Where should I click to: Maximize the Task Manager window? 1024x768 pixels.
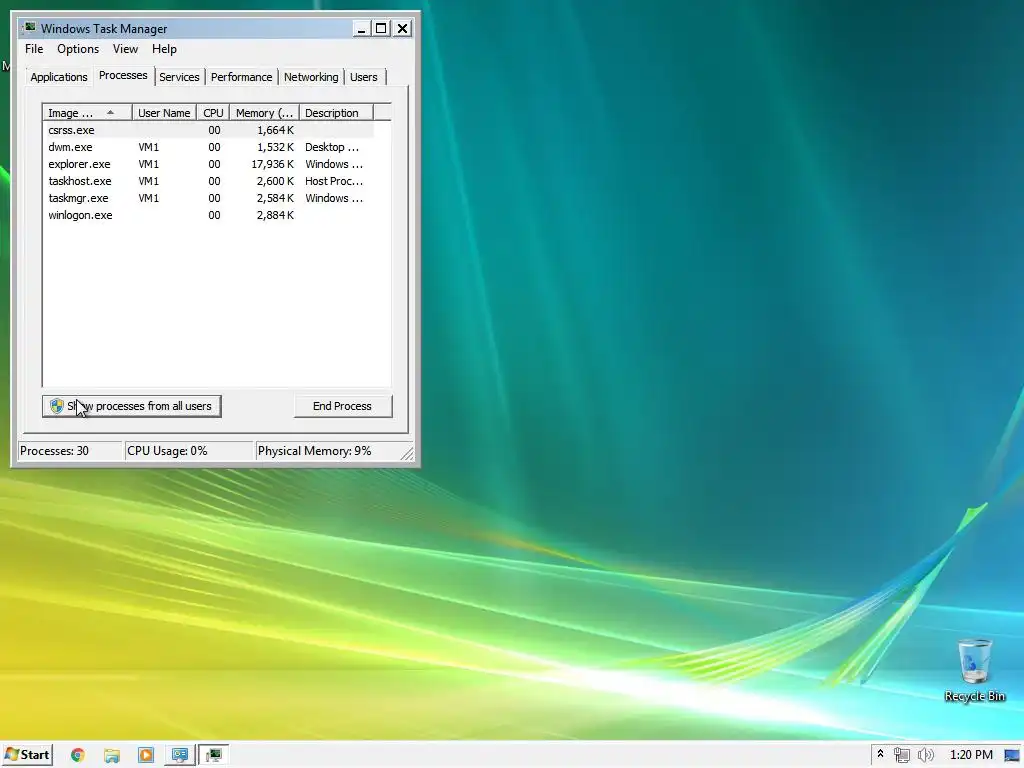coord(381,28)
